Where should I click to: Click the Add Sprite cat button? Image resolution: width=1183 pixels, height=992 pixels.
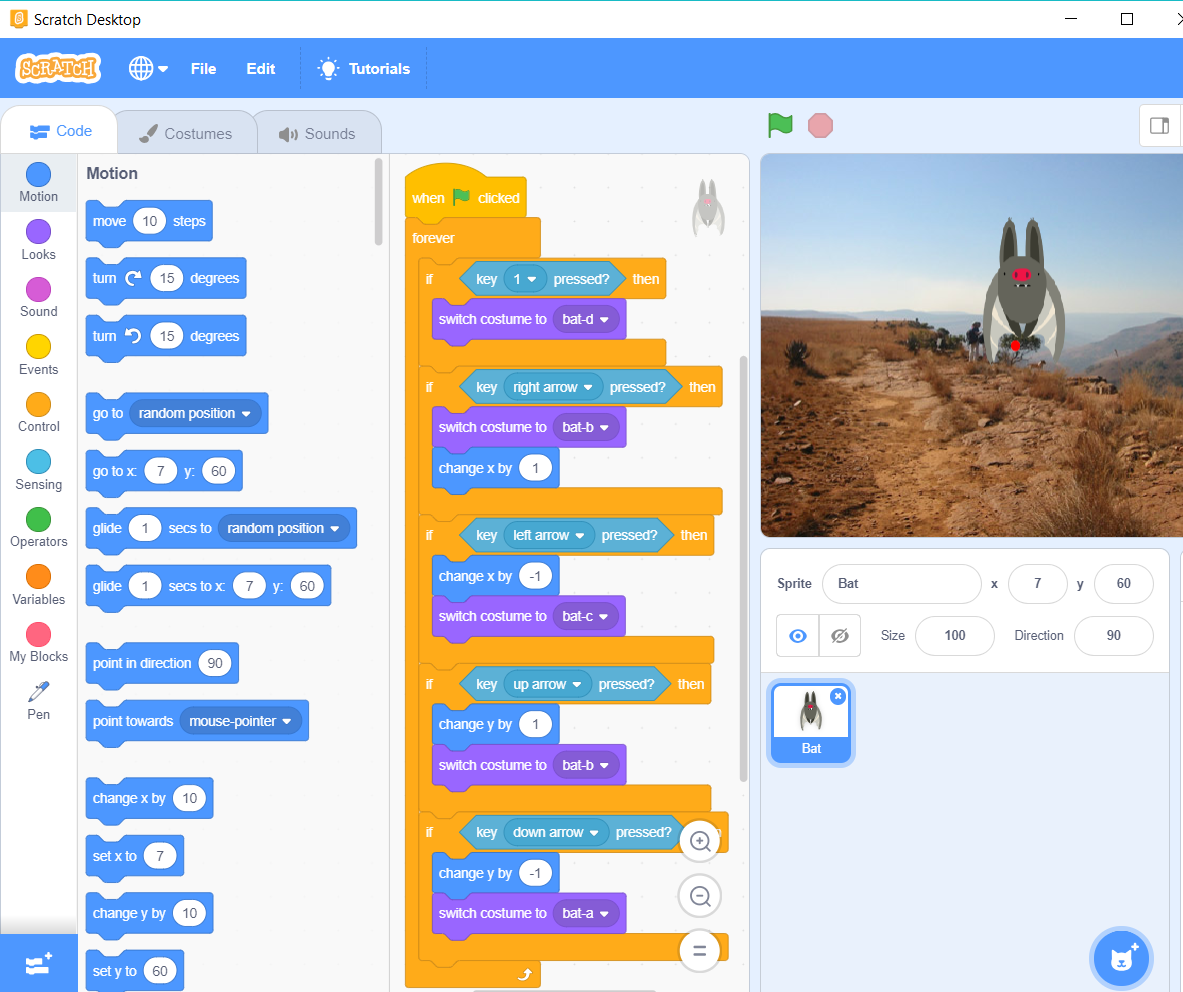(x=1121, y=958)
